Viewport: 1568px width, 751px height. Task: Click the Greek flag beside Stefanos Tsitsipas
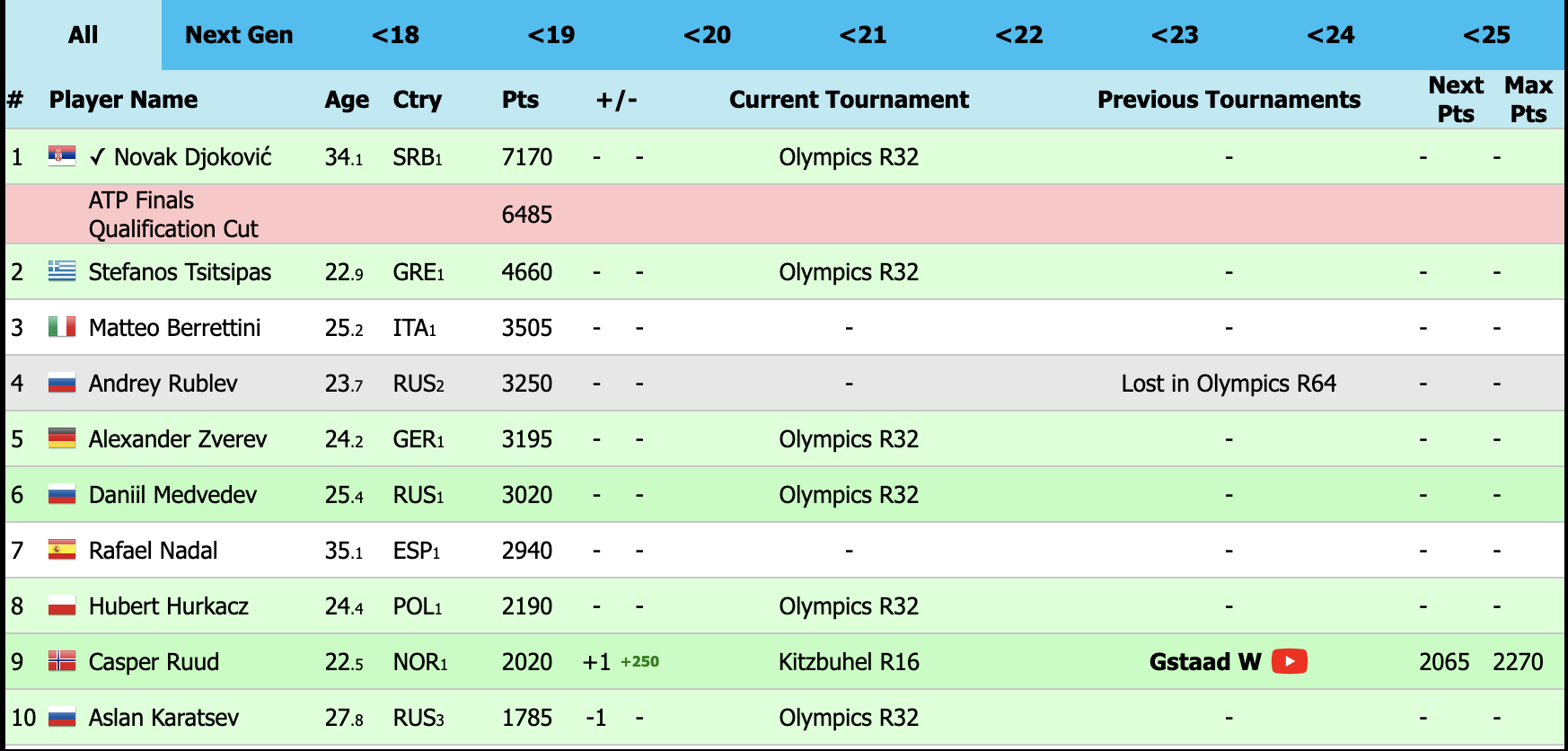(x=62, y=270)
